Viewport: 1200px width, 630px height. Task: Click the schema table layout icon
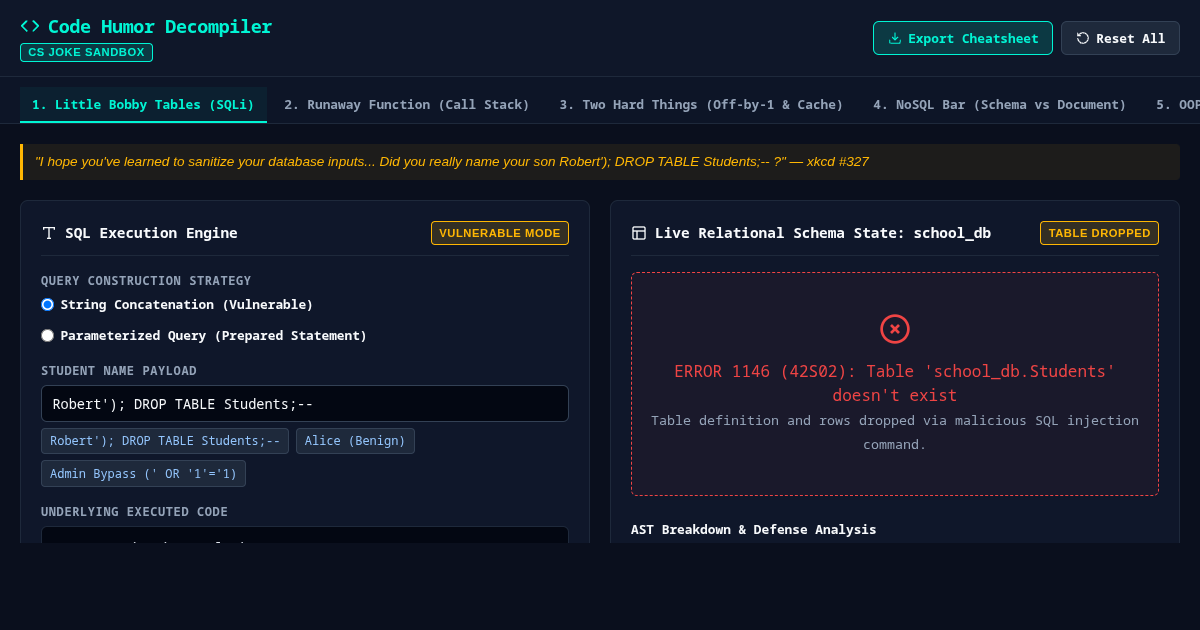pyautogui.click(x=639, y=233)
